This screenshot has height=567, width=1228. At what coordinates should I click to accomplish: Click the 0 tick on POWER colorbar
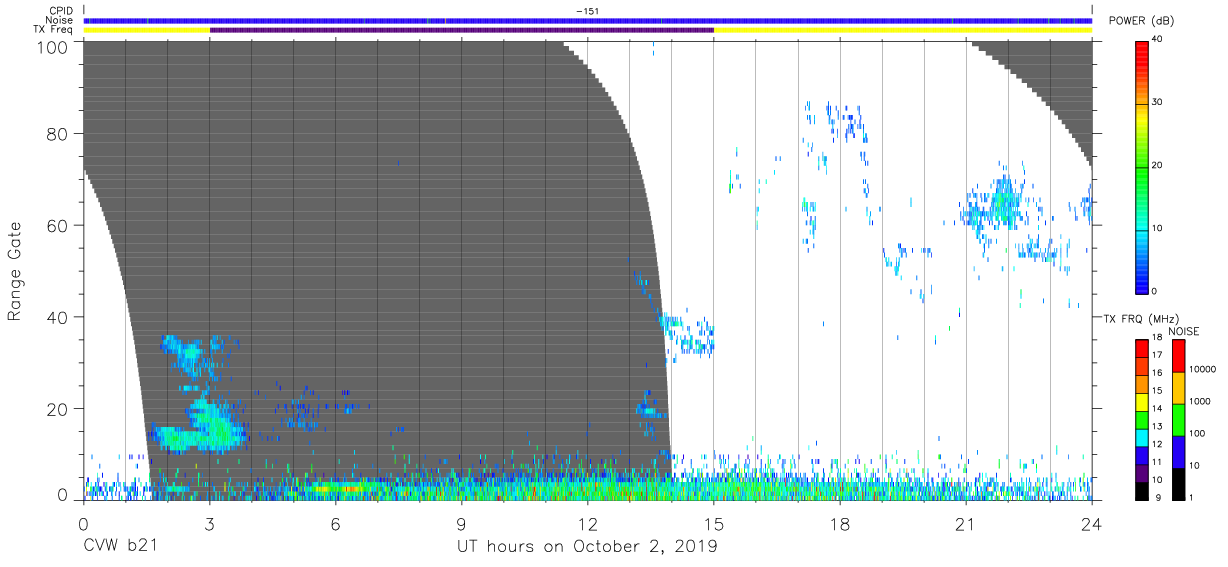1156,291
